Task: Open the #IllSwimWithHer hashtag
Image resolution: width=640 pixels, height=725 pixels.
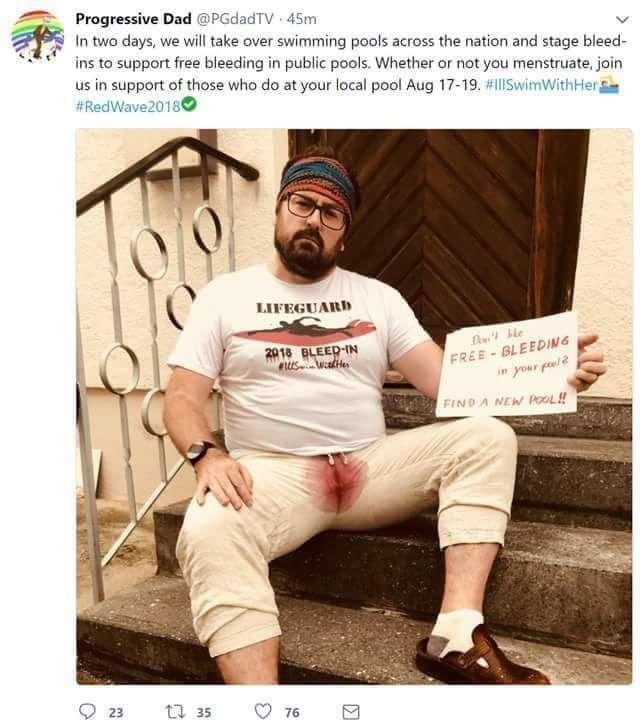Action: [x=542, y=85]
